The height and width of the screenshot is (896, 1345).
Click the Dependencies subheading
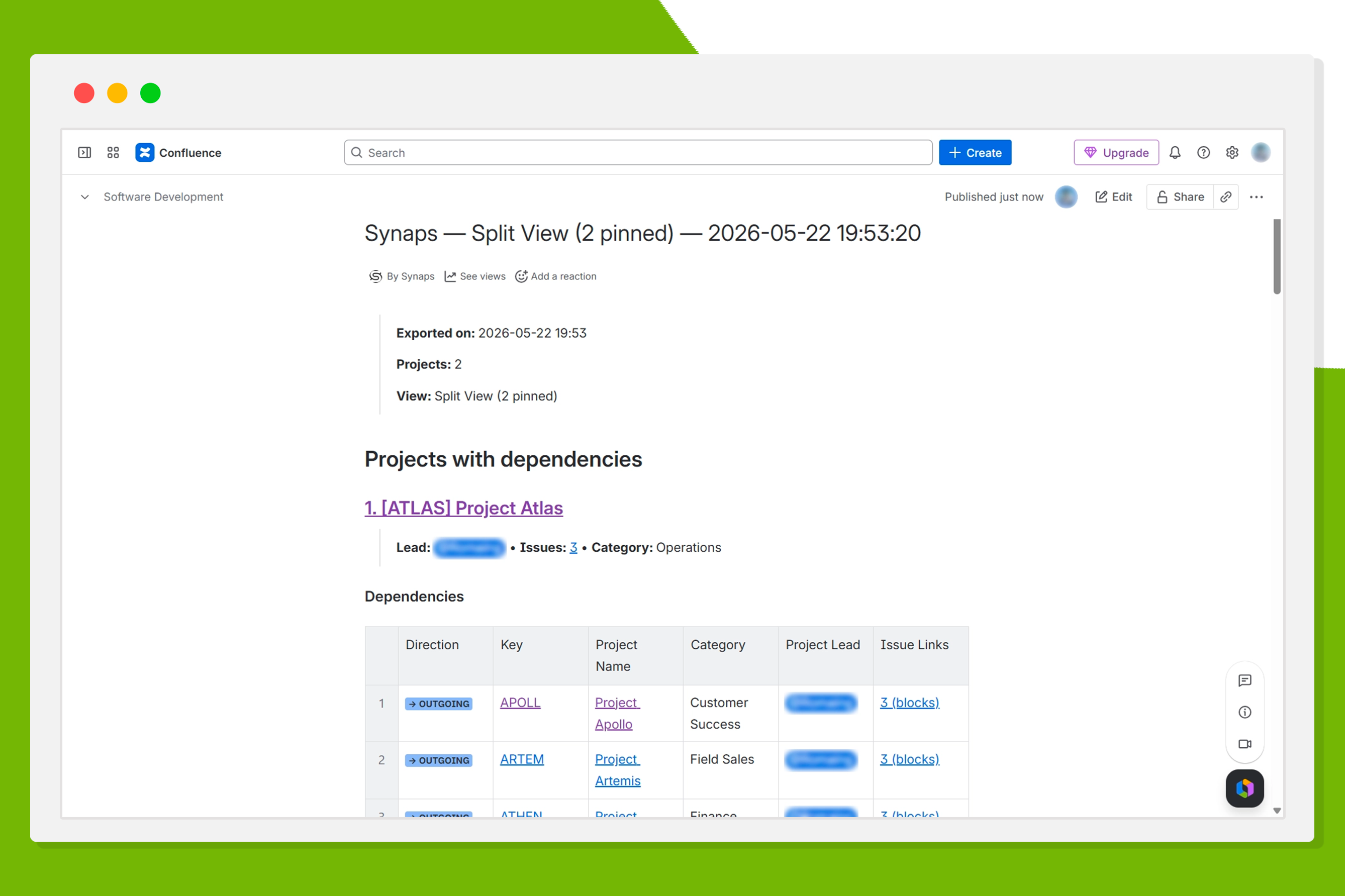[x=414, y=596]
